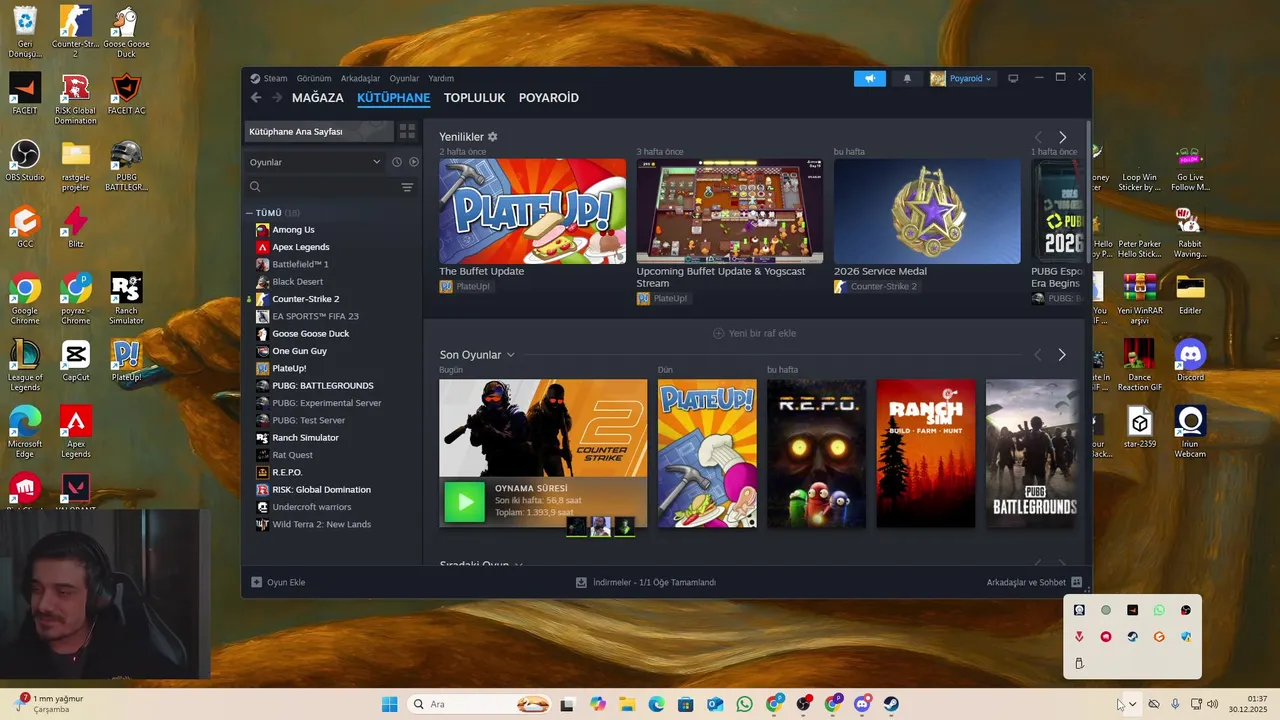The image size is (1280, 720).
Task: Open R.E.P.O. recent game cover
Action: [x=816, y=453]
